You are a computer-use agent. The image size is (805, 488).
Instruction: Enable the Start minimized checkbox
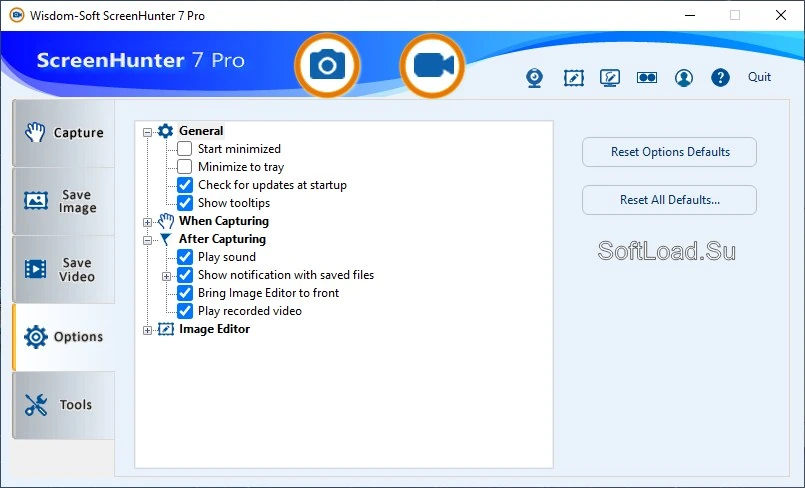point(185,149)
